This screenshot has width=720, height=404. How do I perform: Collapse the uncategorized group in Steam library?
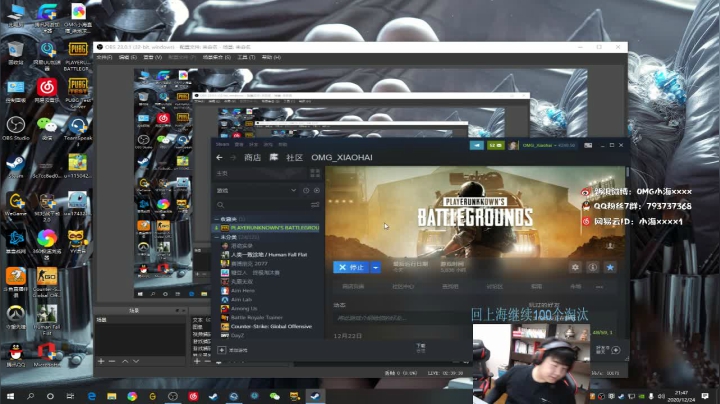(217, 237)
